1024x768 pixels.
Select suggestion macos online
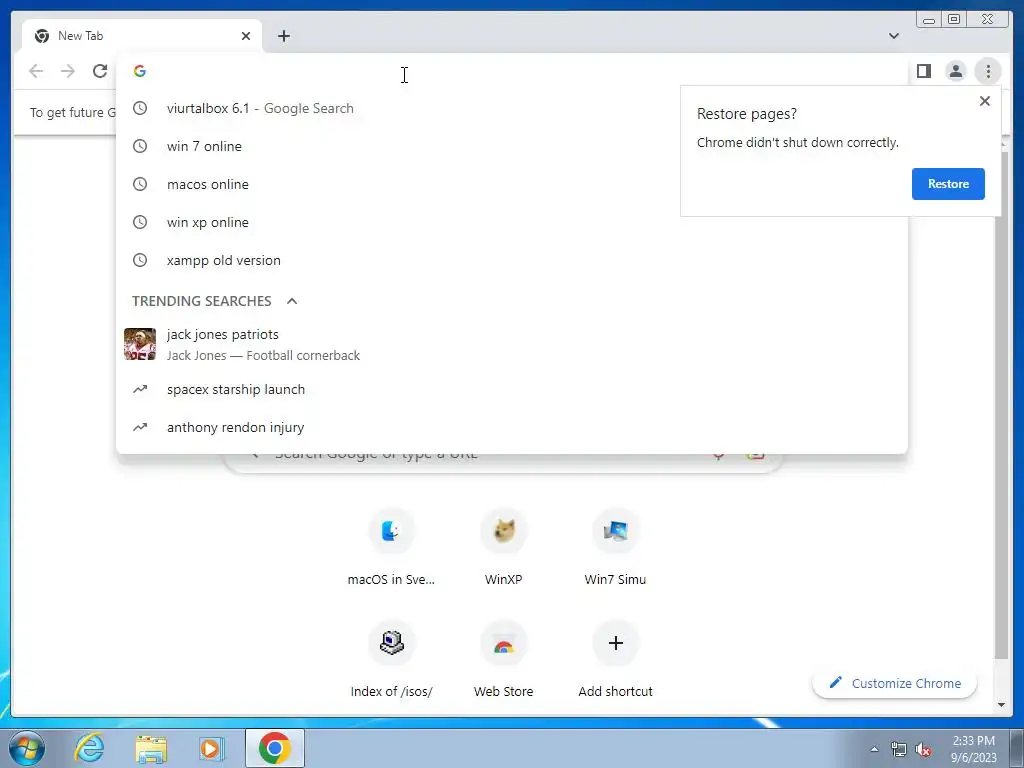coord(512,184)
